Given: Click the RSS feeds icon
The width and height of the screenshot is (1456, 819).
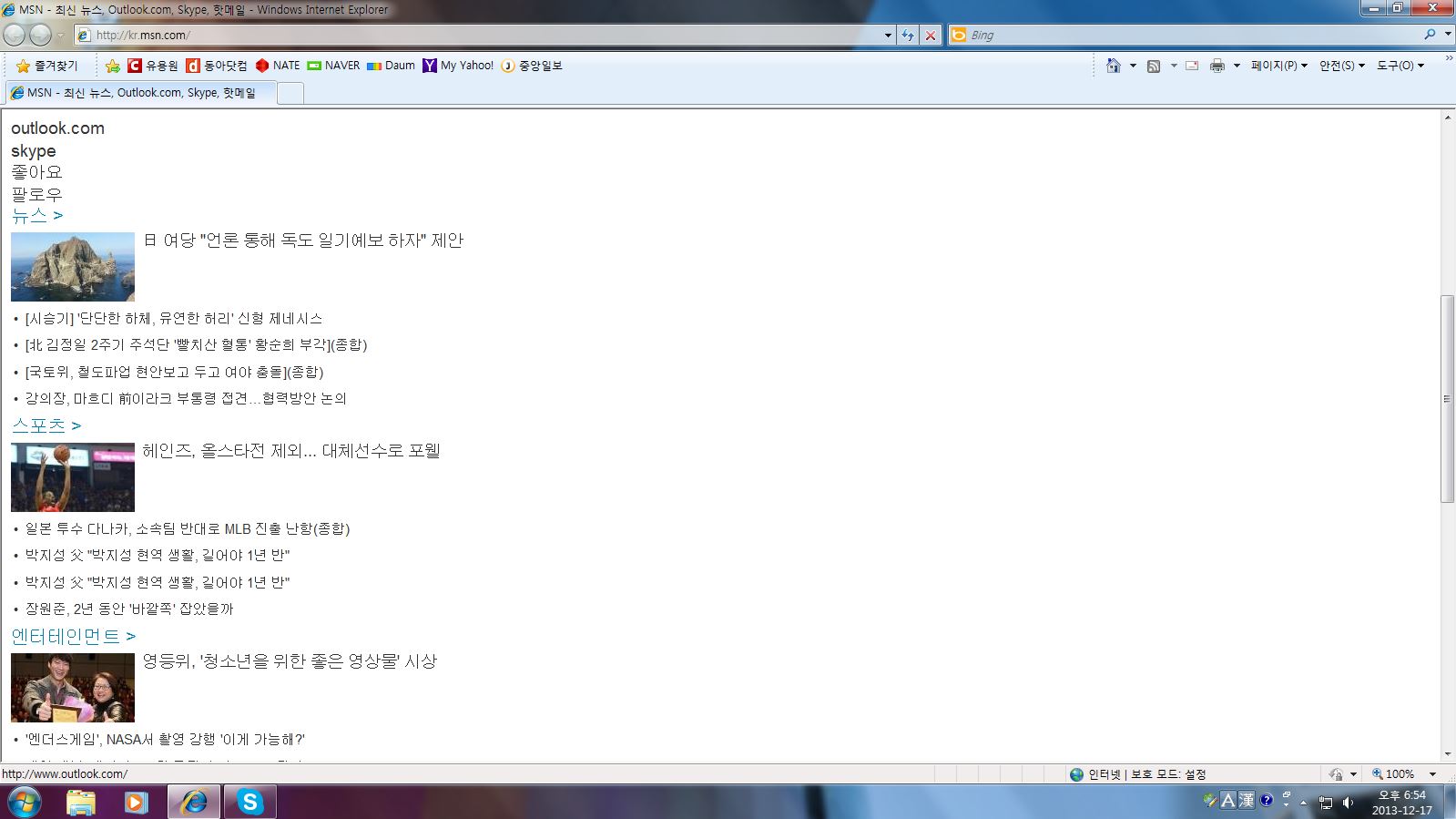Looking at the screenshot, I should pos(1154,66).
